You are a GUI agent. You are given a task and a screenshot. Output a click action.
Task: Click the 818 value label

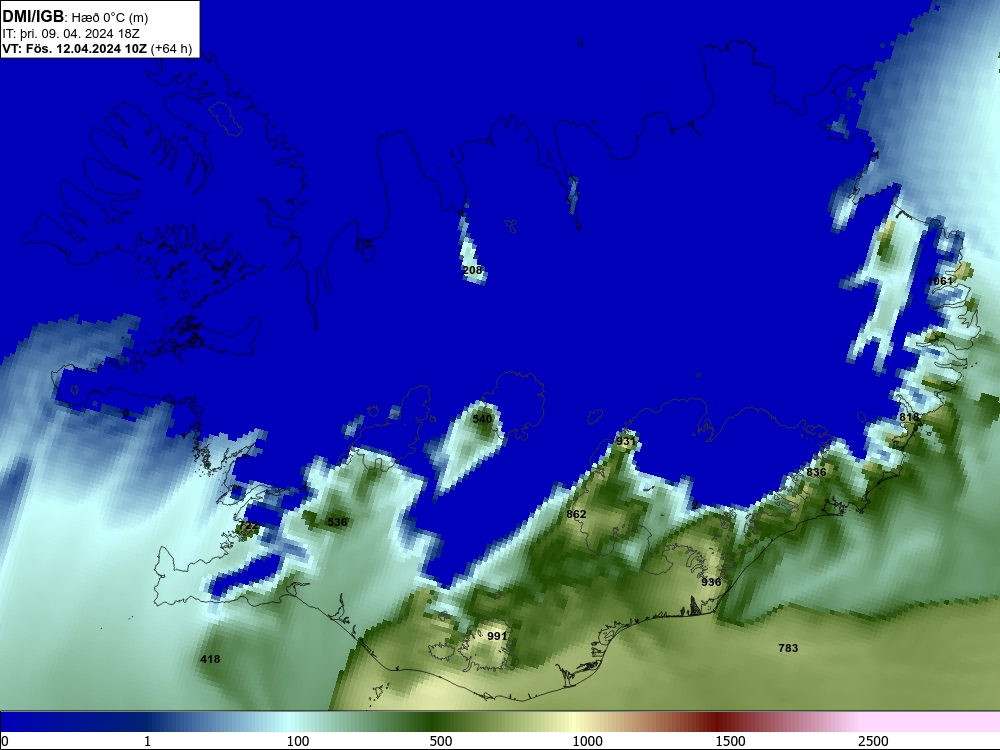(x=909, y=417)
